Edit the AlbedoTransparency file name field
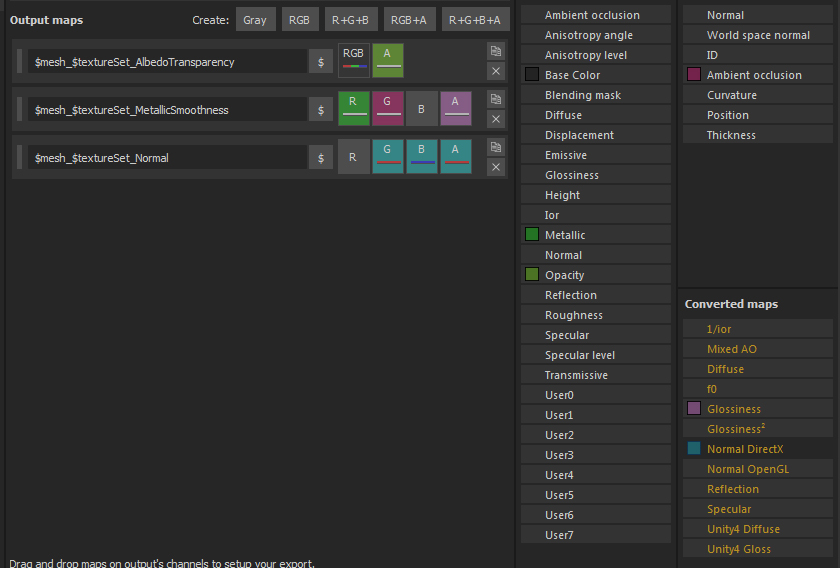 point(167,62)
